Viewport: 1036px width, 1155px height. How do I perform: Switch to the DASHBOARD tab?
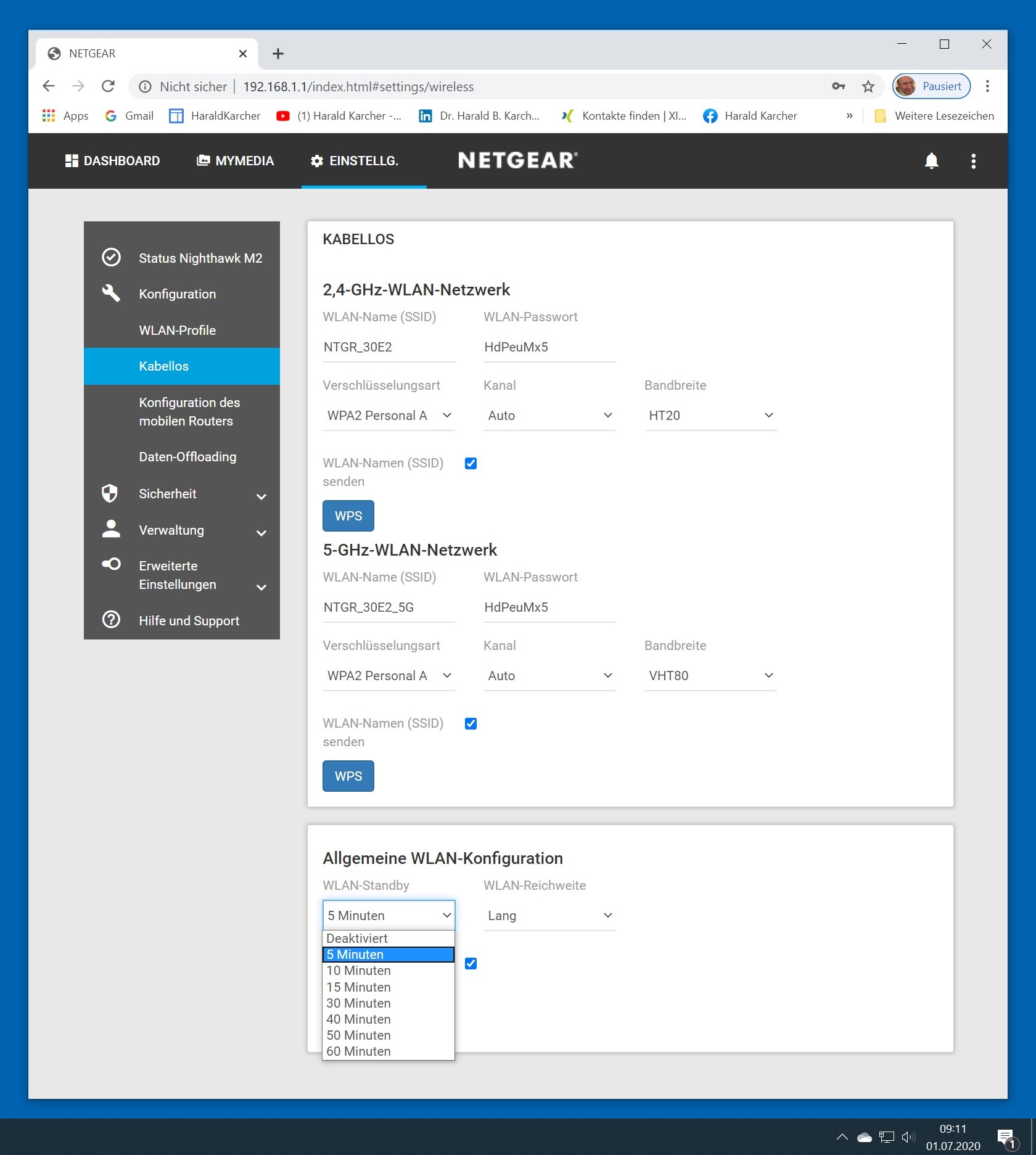point(113,161)
